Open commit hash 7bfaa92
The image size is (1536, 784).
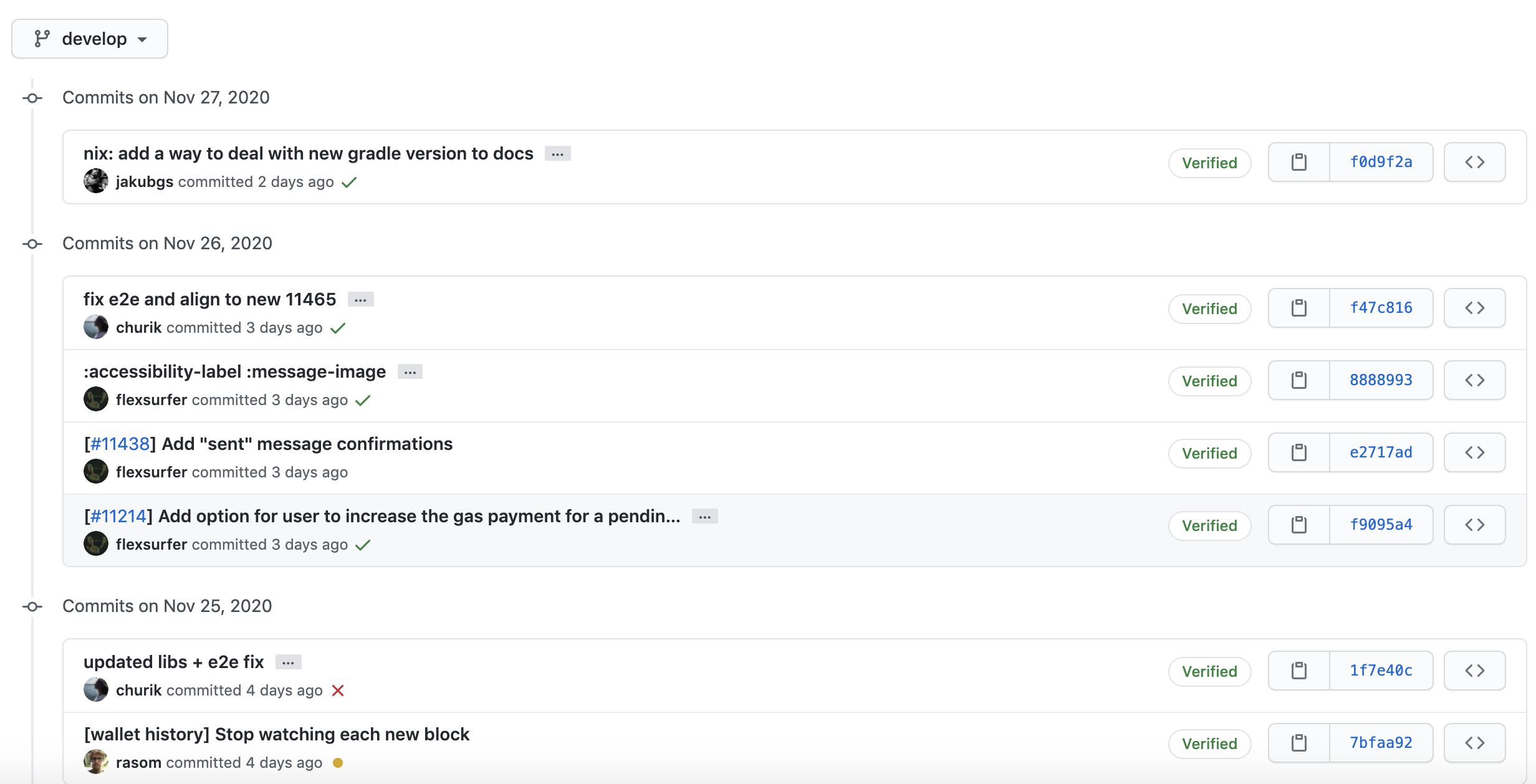tap(1381, 743)
